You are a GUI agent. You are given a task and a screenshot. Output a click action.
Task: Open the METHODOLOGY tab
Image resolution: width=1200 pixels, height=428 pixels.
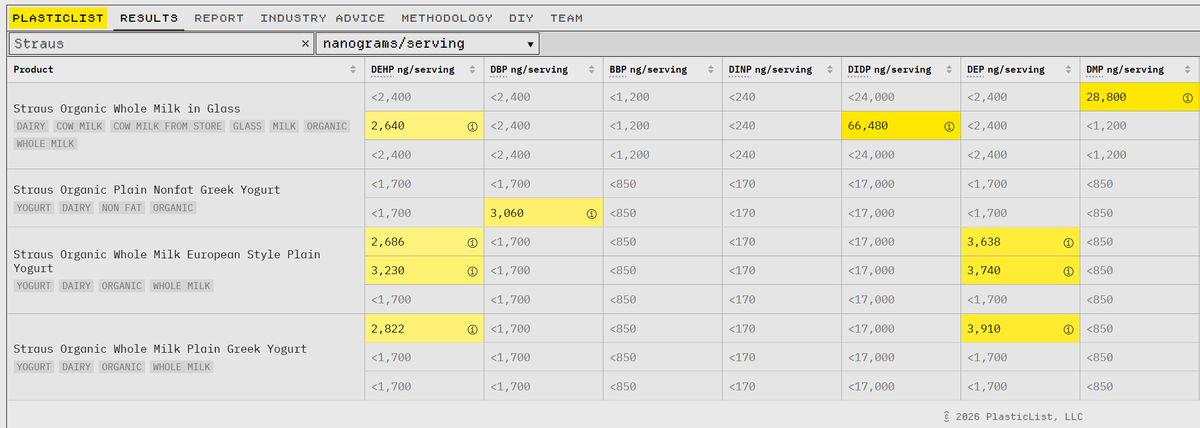(x=447, y=18)
